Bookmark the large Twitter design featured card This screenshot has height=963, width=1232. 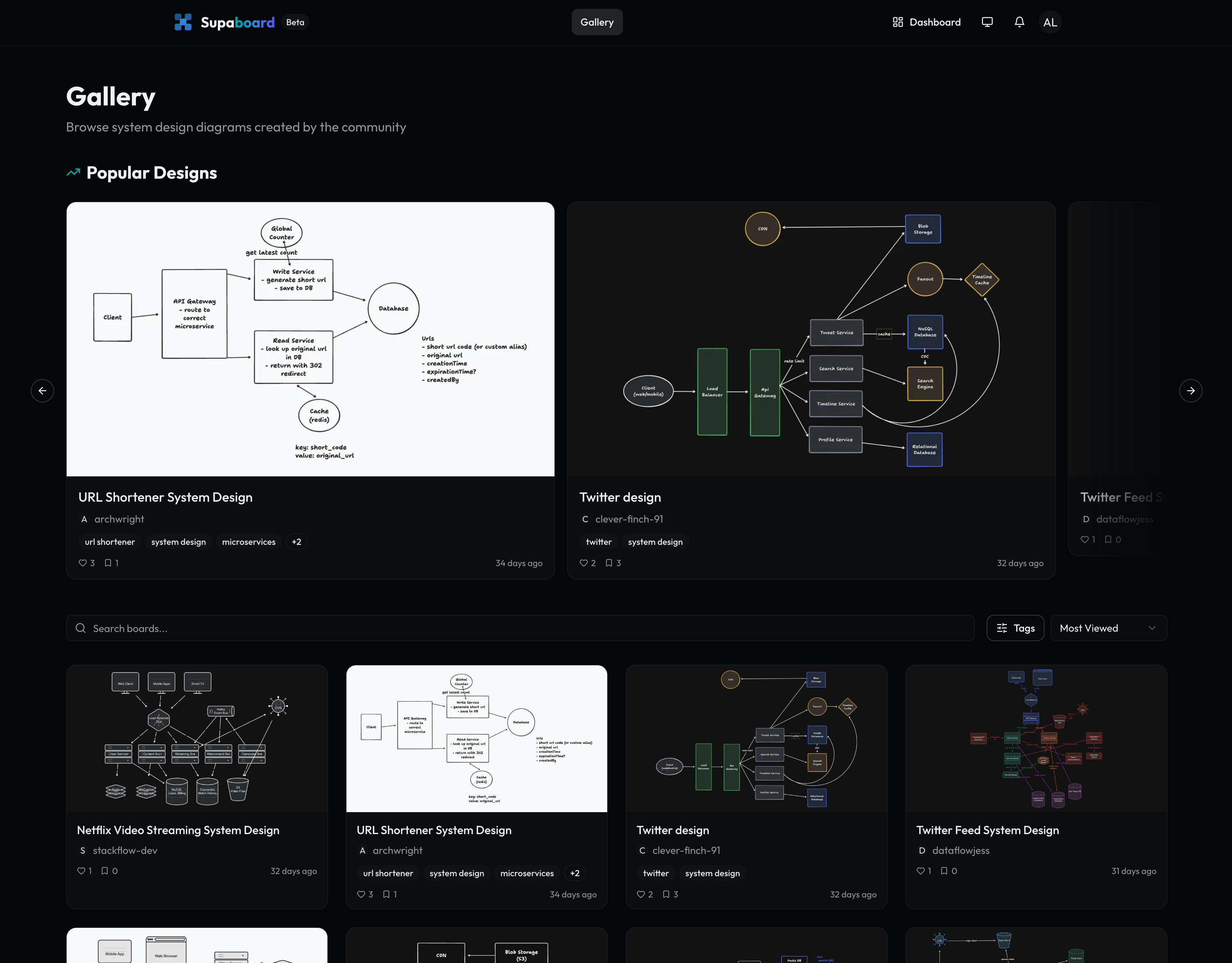(609, 563)
